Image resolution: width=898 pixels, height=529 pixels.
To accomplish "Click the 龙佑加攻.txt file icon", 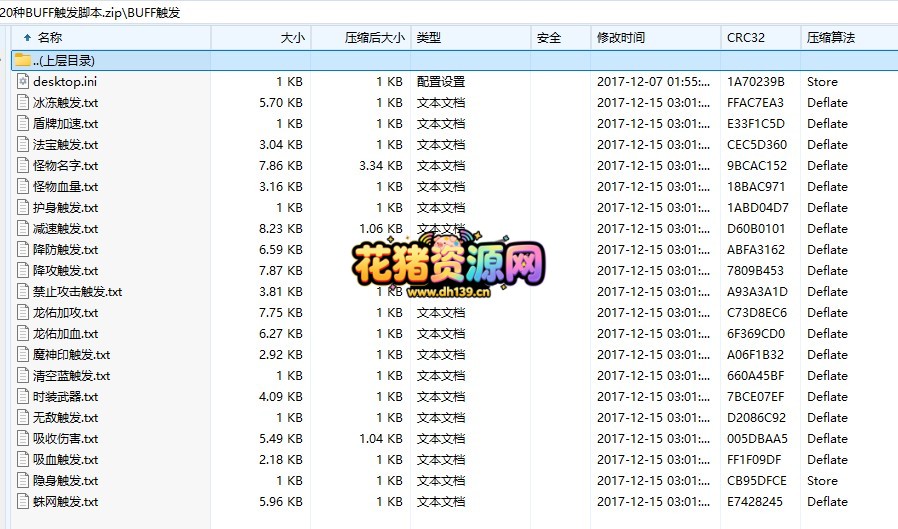I will [x=22, y=313].
